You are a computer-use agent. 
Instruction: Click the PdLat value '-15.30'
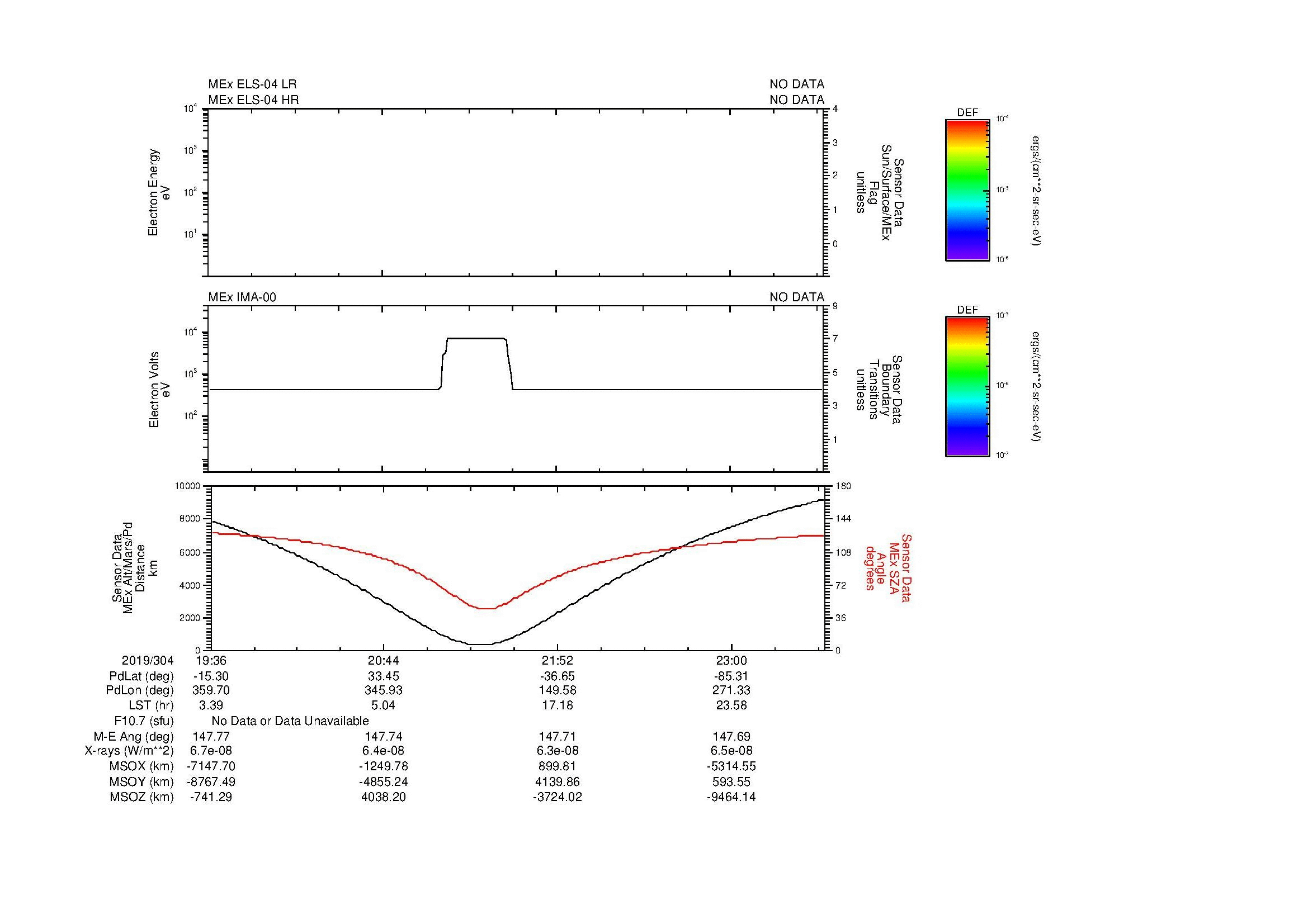210,676
